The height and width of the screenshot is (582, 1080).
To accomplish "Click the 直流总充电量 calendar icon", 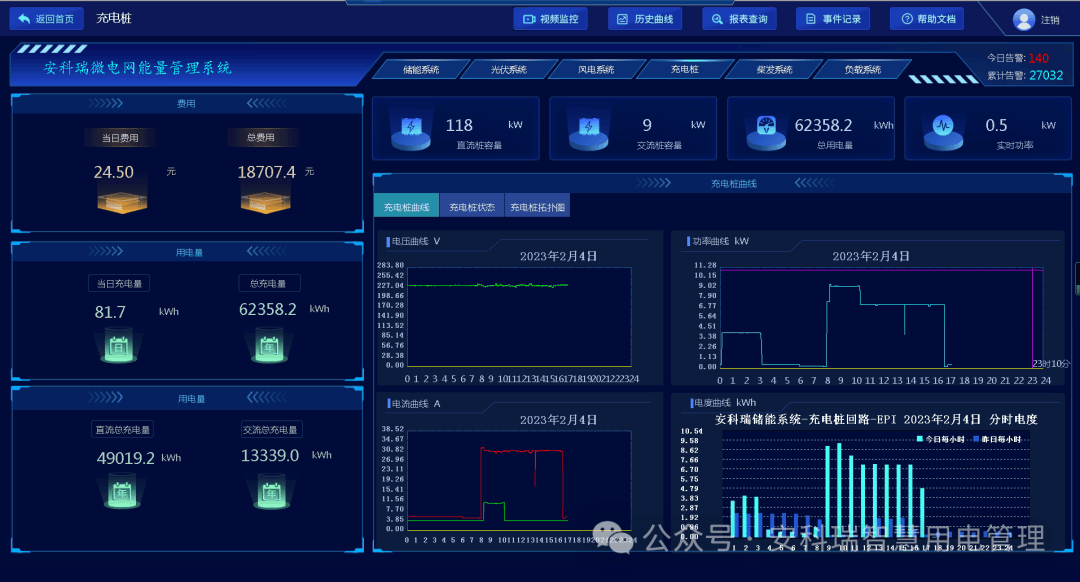I will [x=123, y=492].
